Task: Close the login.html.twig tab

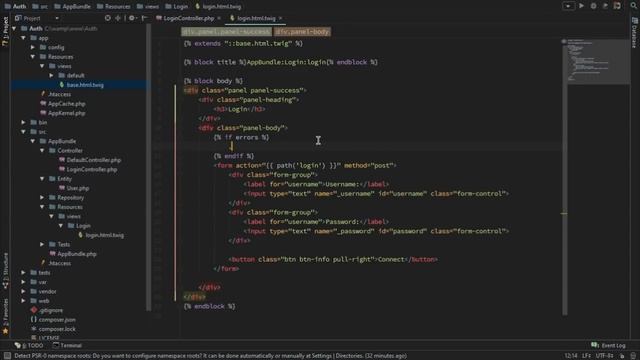Action: click(280, 18)
